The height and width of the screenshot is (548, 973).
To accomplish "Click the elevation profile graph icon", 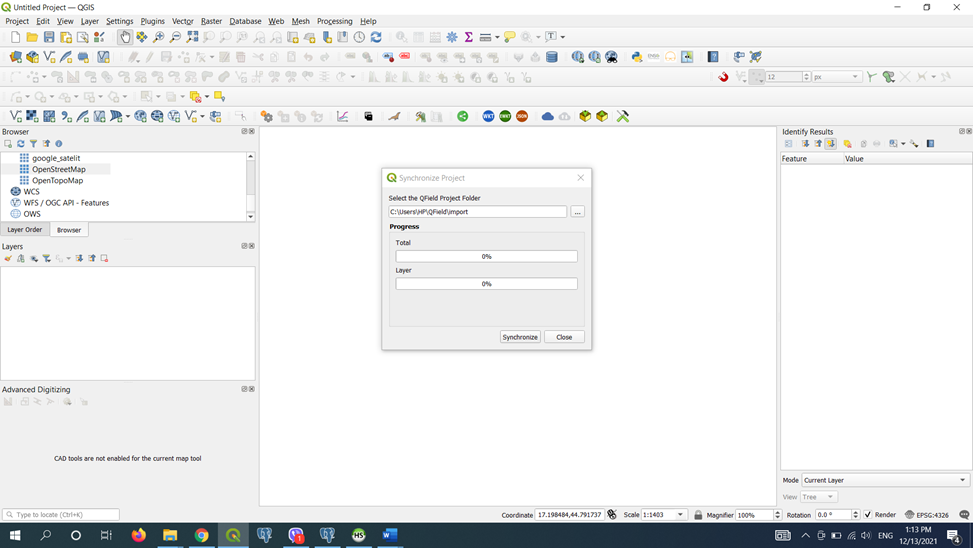I will [x=343, y=116].
